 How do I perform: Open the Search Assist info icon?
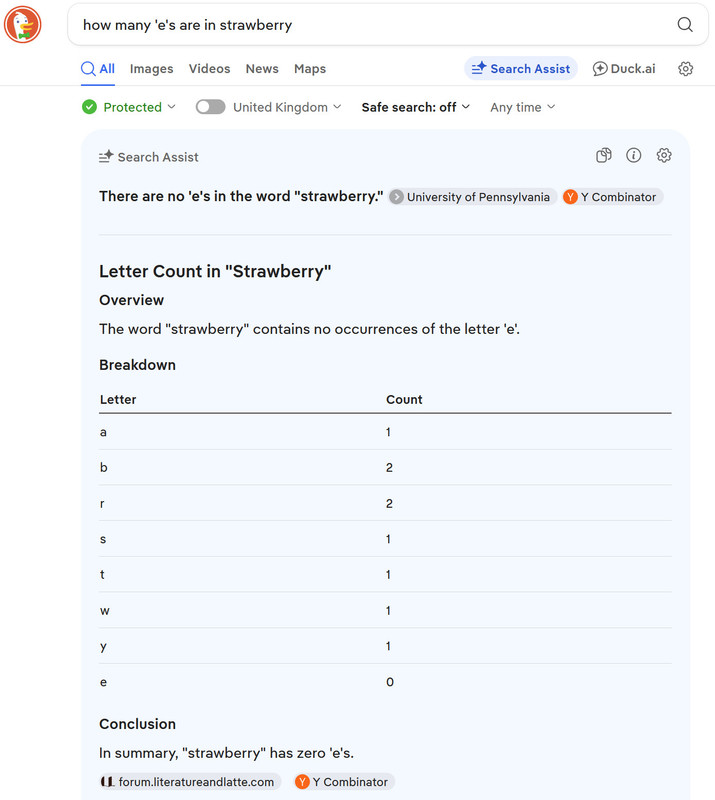(633, 155)
